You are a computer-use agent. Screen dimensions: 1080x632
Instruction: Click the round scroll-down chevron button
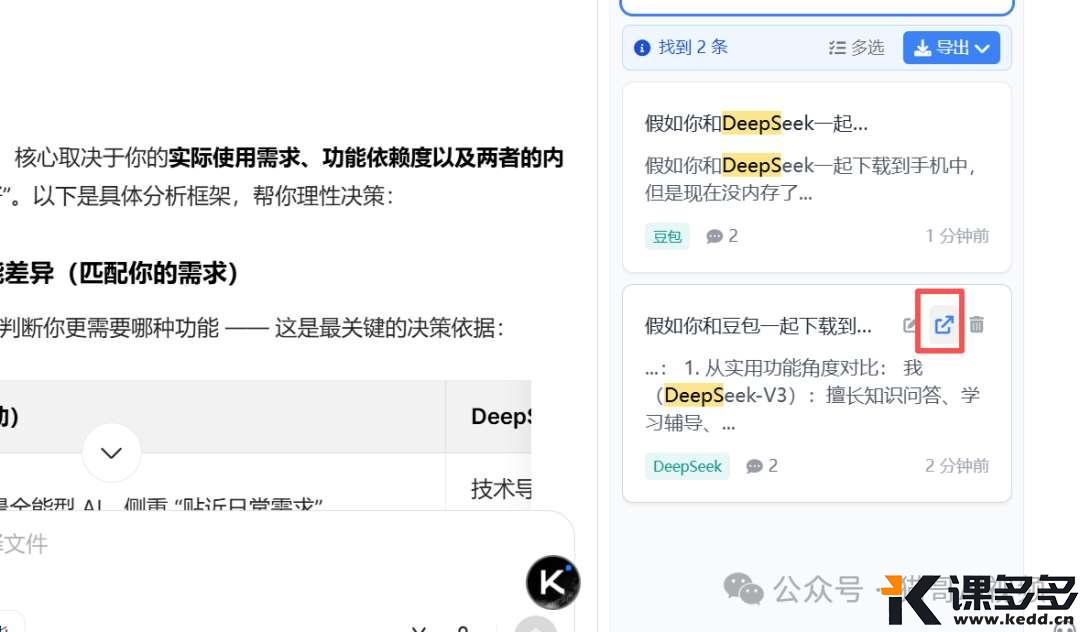(x=111, y=453)
